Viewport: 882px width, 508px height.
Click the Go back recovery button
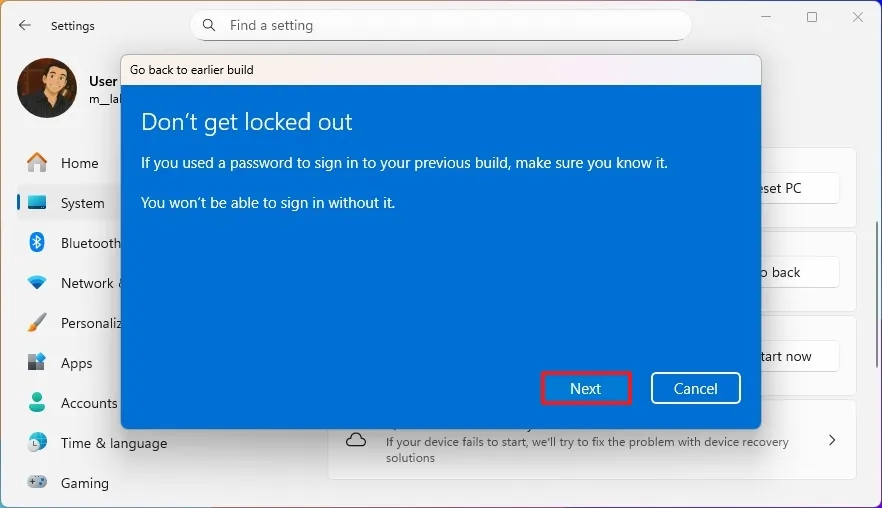pyautogui.click(x=798, y=272)
